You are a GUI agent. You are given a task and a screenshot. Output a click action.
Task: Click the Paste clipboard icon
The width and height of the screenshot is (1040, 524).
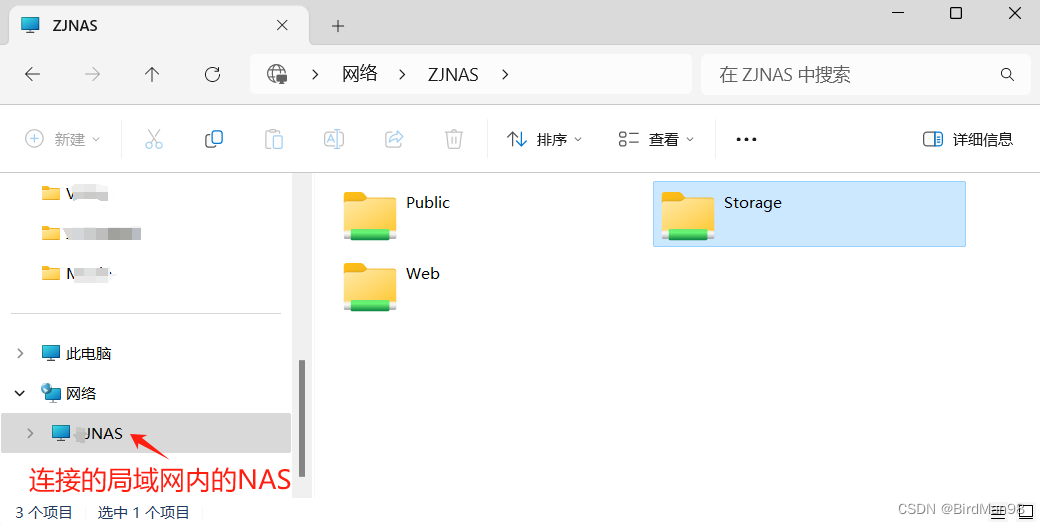point(274,139)
